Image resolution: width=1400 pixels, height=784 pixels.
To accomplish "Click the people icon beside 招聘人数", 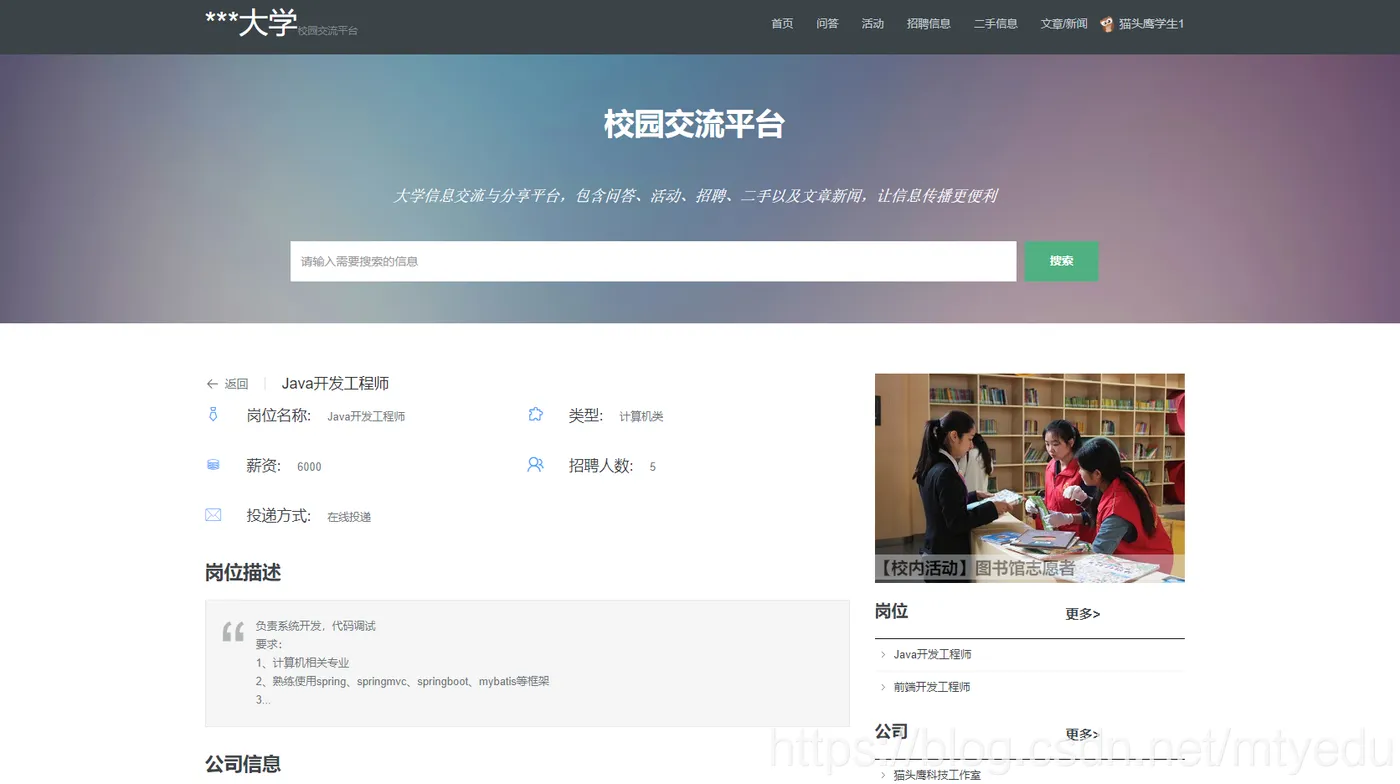I will [535, 465].
